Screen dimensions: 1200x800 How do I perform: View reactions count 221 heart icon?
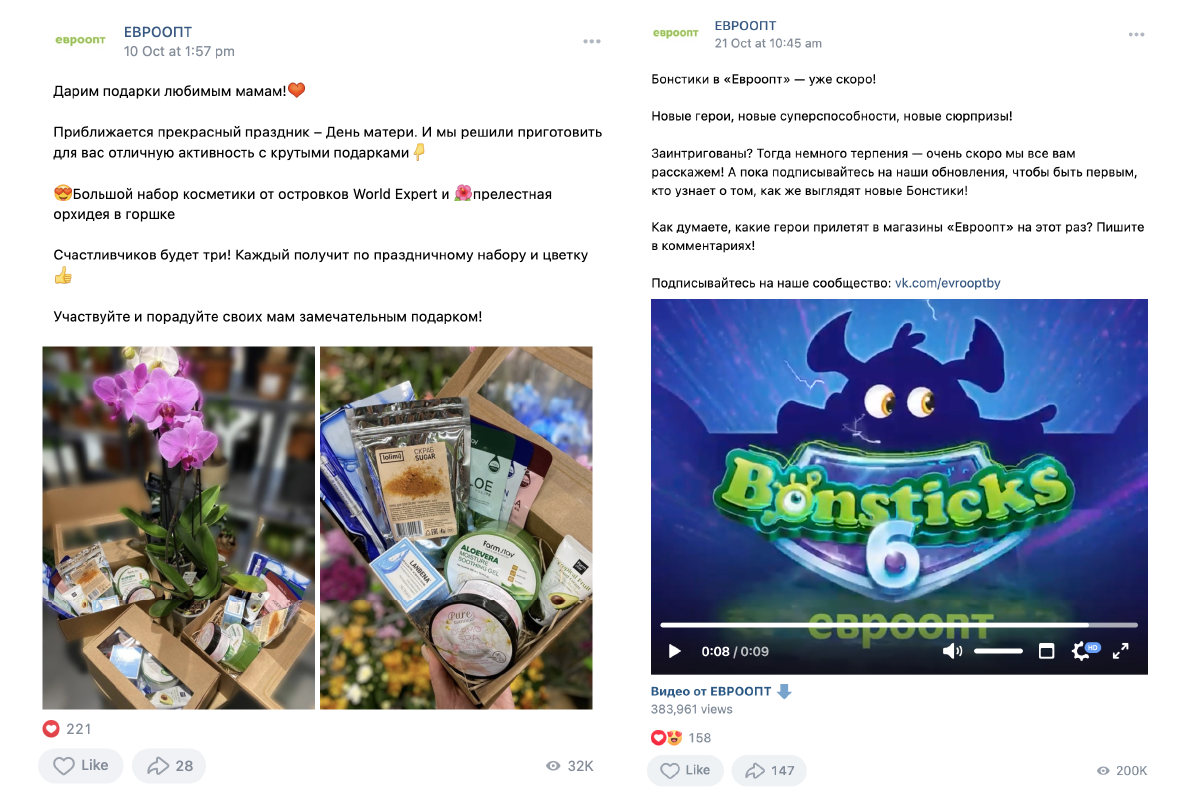(x=51, y=729)
